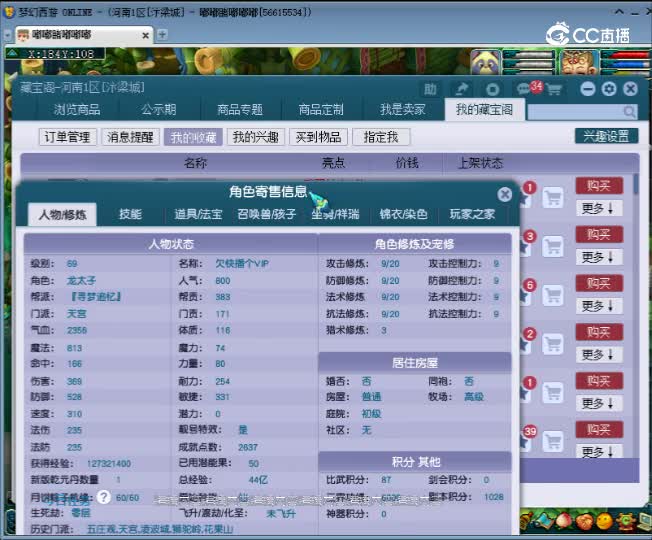Minimize the 藏宝阁 window with the minus icon
Image resolution: width=652 pixels, height=540 pixels.
point(588,89)
